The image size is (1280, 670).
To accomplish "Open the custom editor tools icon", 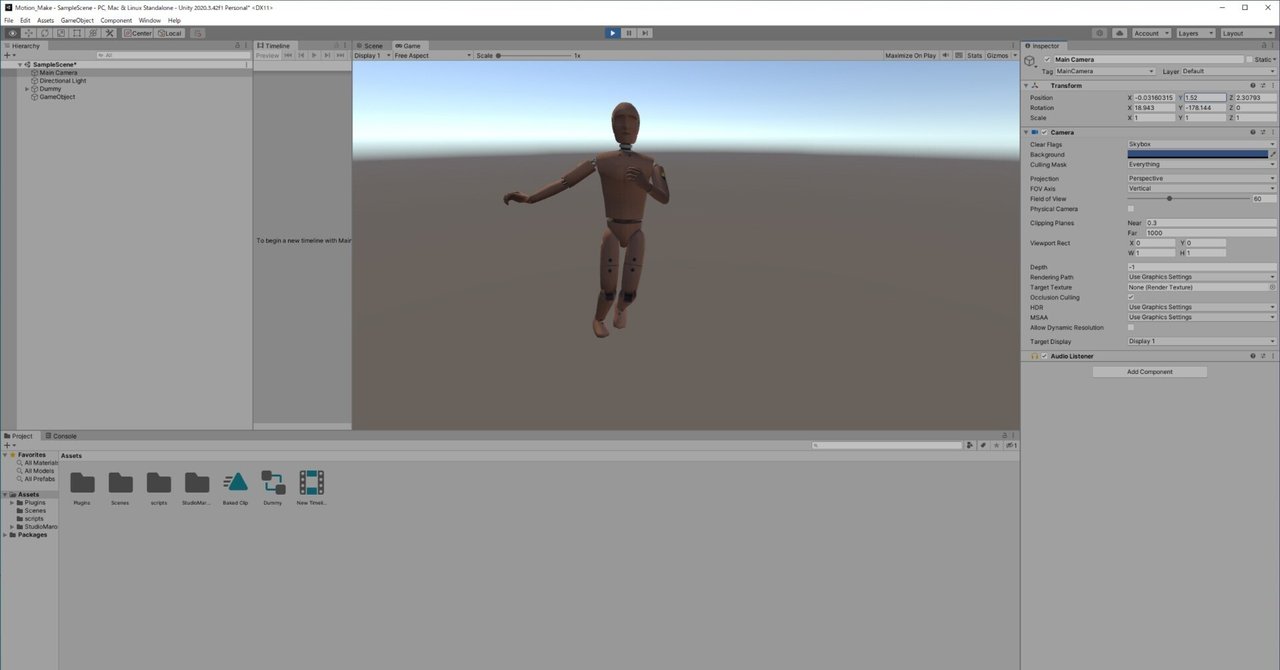I will coord(109,33).
